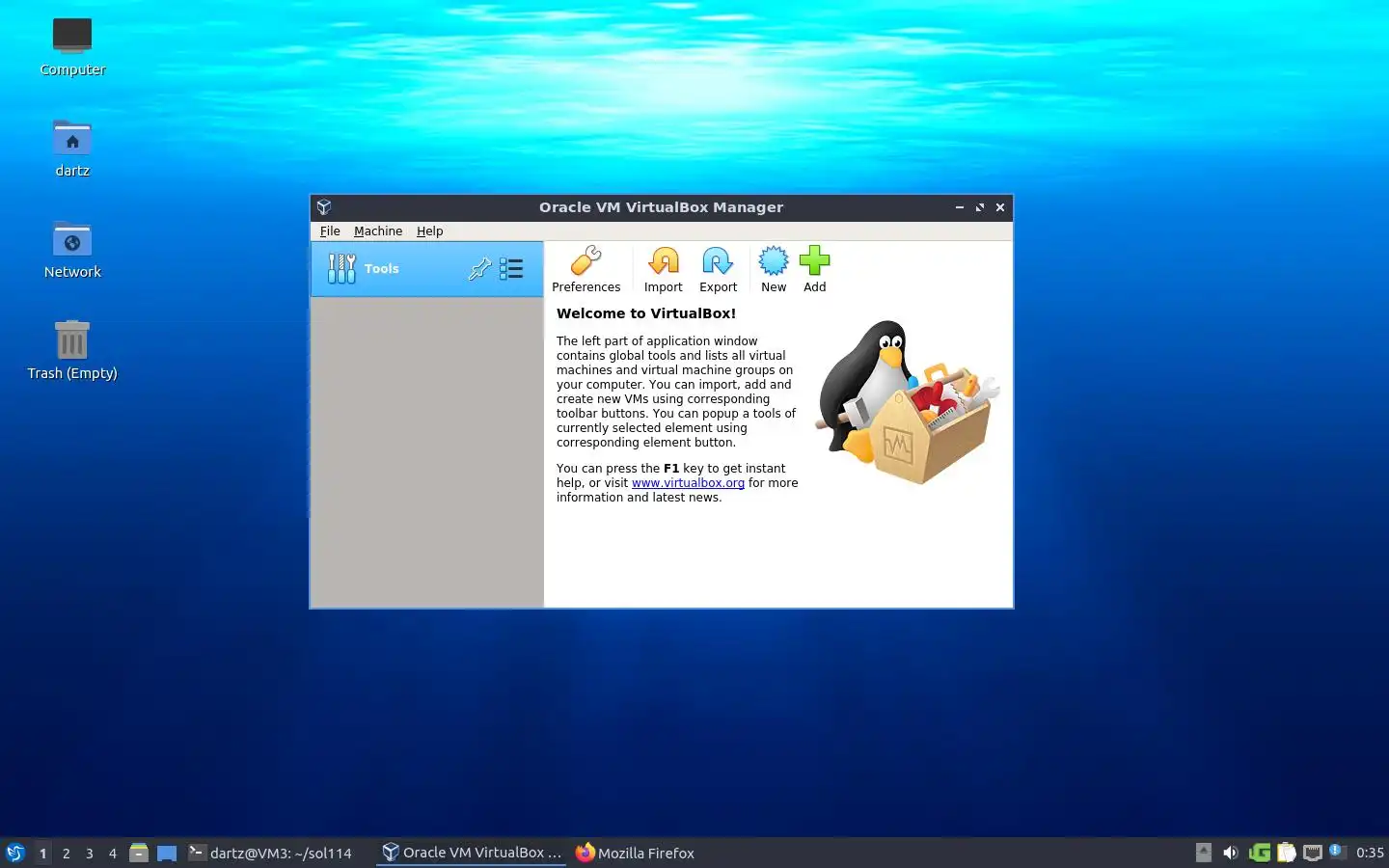Click the volume speaker tray icon
Screen dimensions: 1389x868
click(x=1230, y=853)
